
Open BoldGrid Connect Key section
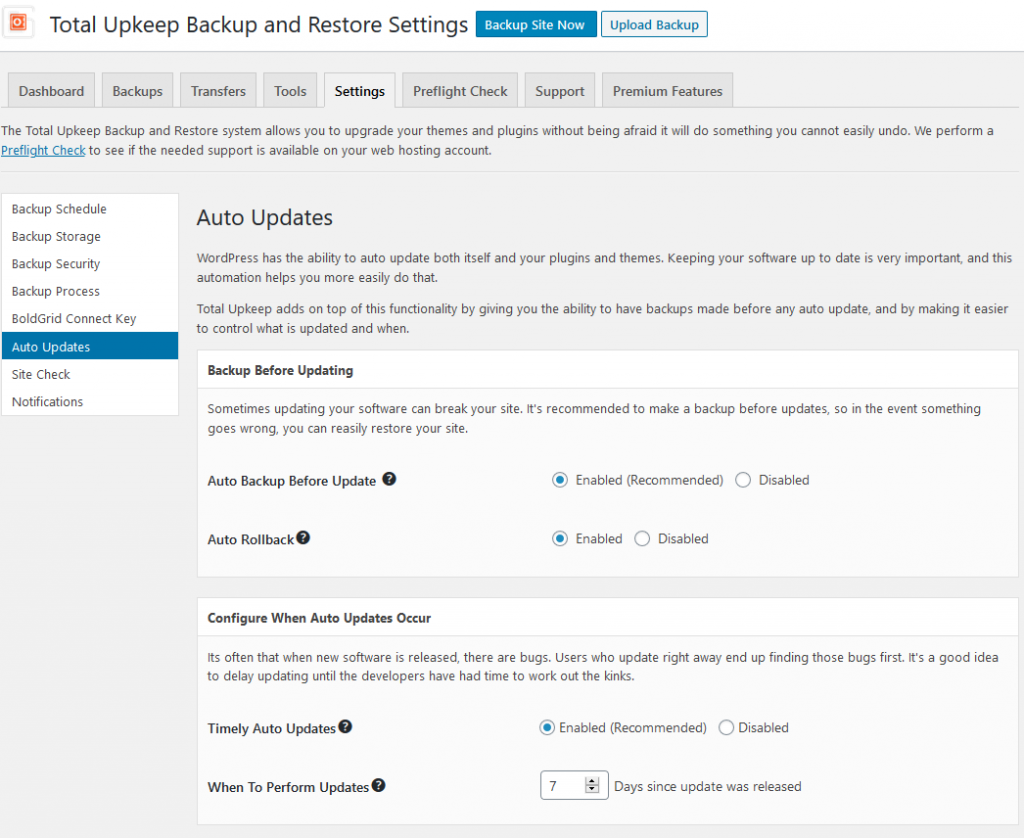point(90,319)
